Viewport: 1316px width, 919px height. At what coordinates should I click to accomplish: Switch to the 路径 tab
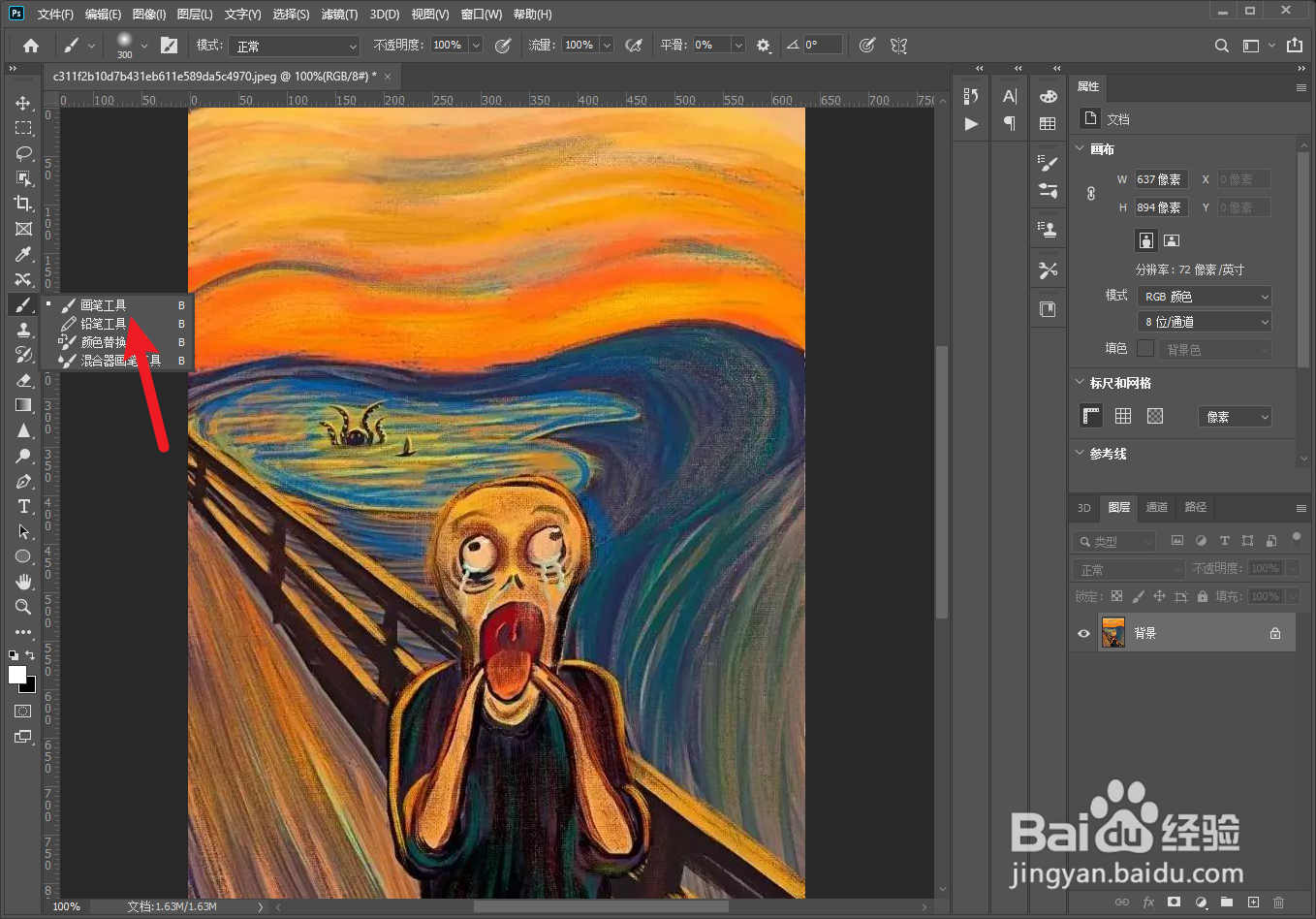1196,507
